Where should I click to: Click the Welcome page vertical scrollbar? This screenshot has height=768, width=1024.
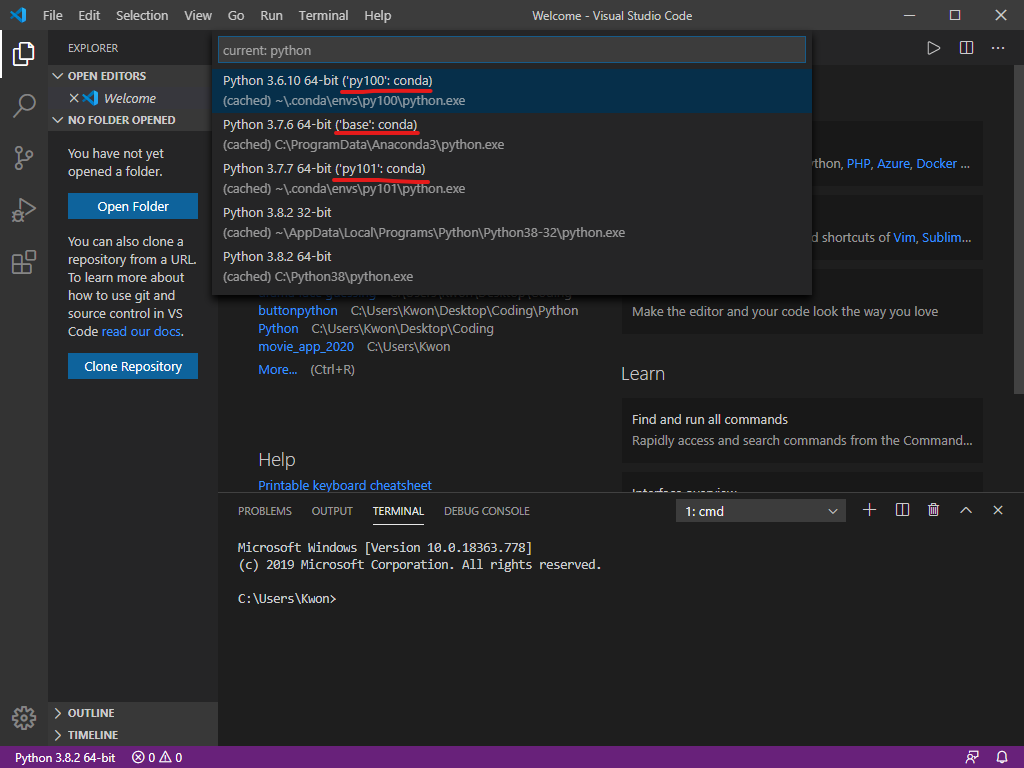[x=1019, y=229]
